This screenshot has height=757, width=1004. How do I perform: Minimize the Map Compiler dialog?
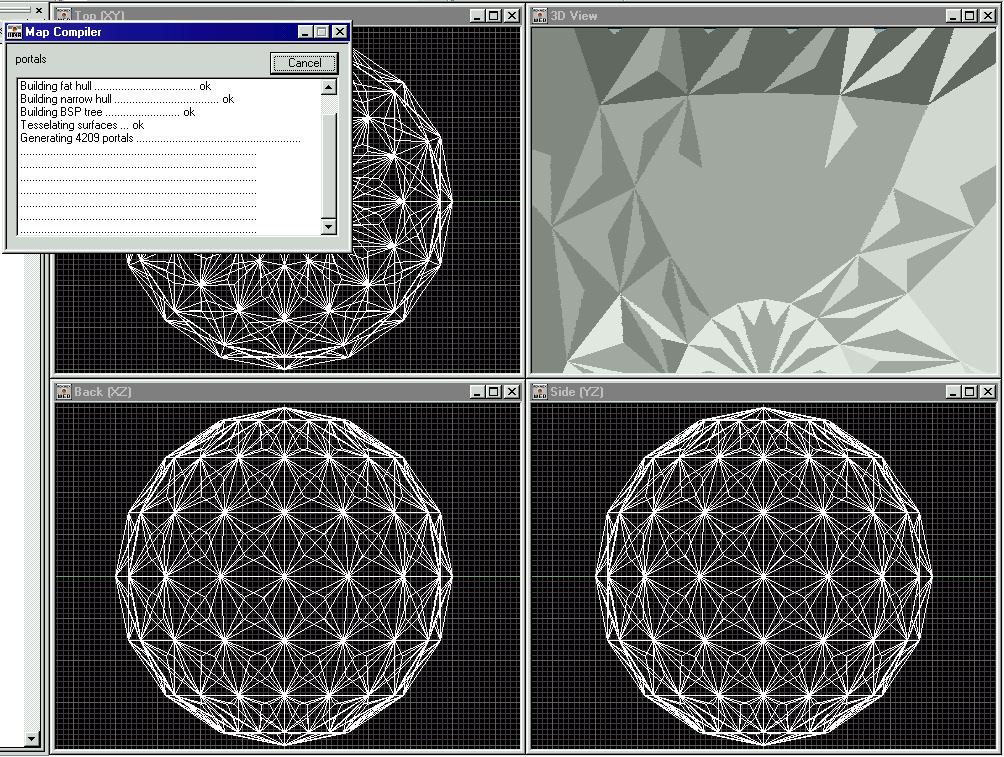pyautogui.click(x=305, y=32)
